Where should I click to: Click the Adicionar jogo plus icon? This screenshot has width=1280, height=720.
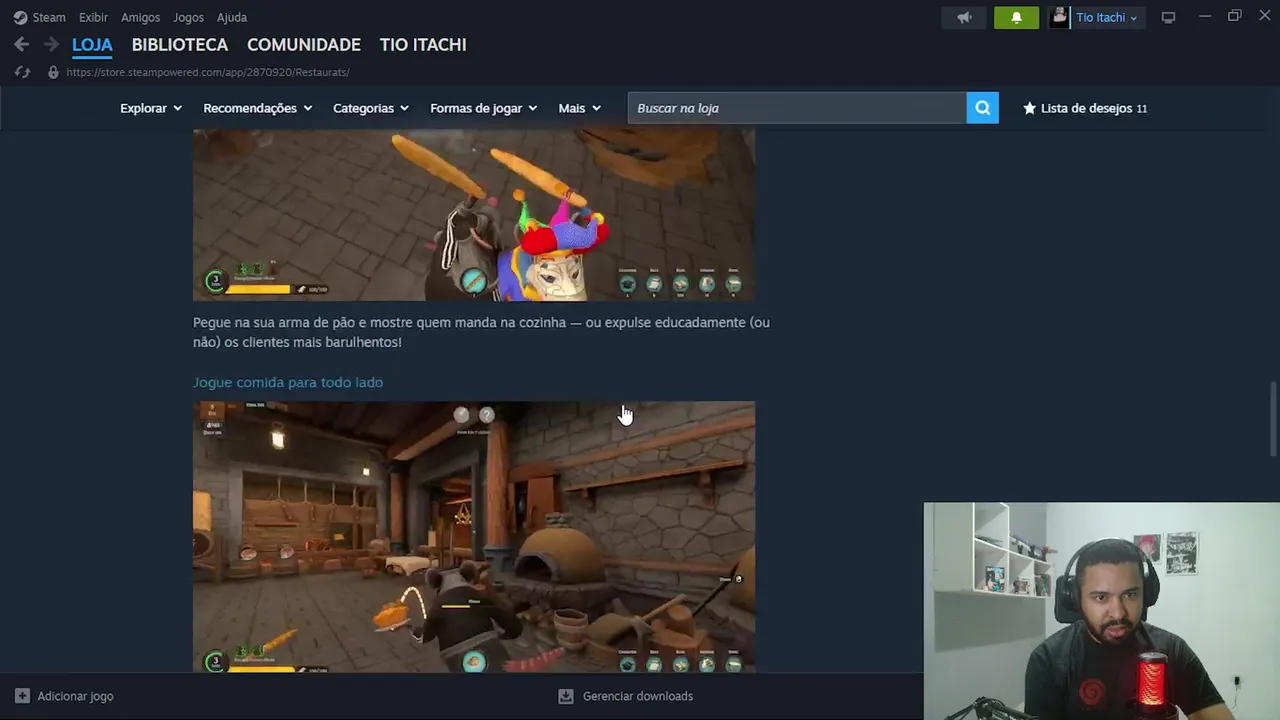click(x=22, y=696)
